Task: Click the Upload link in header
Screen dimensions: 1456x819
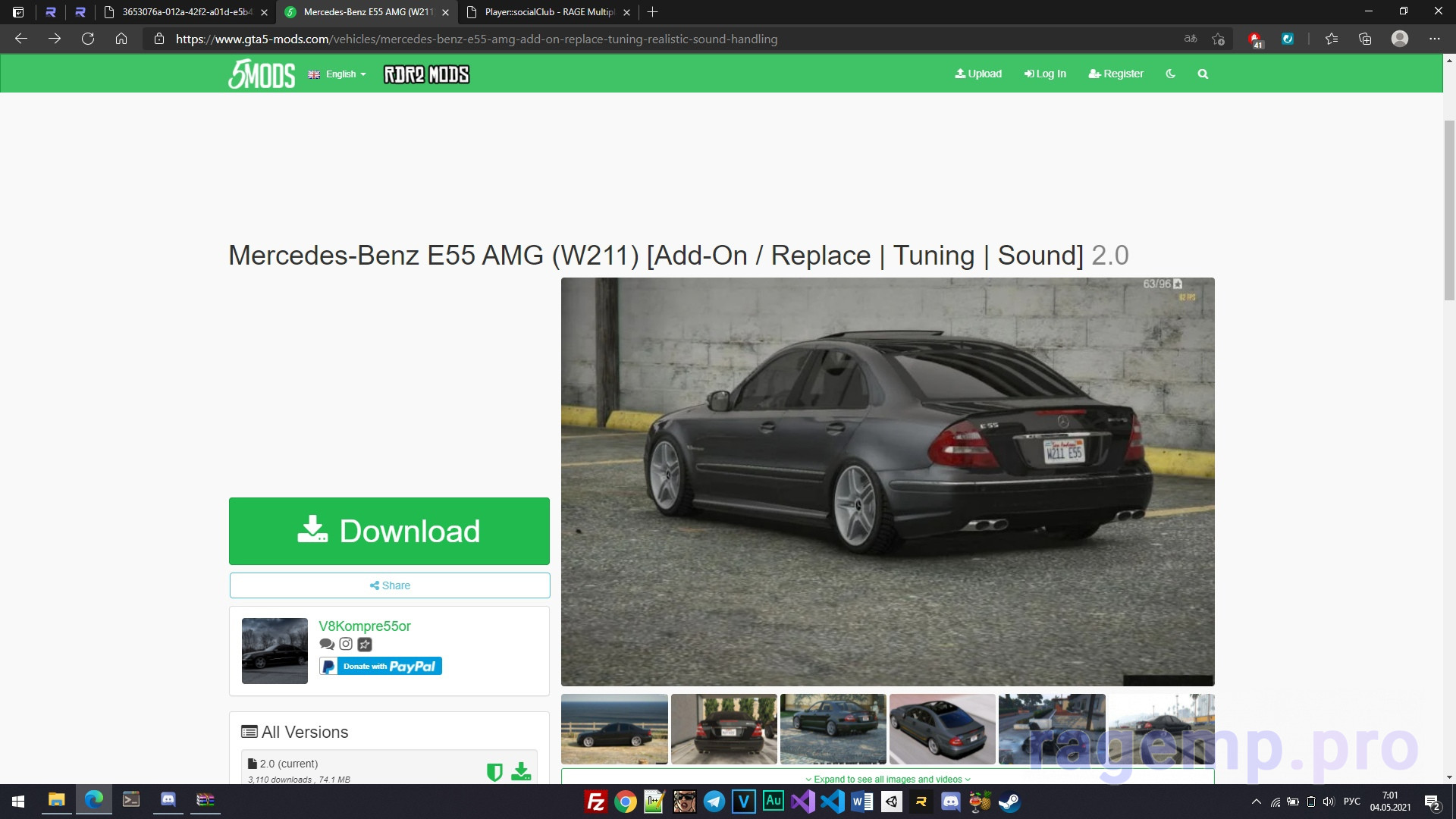Action: 978,74
